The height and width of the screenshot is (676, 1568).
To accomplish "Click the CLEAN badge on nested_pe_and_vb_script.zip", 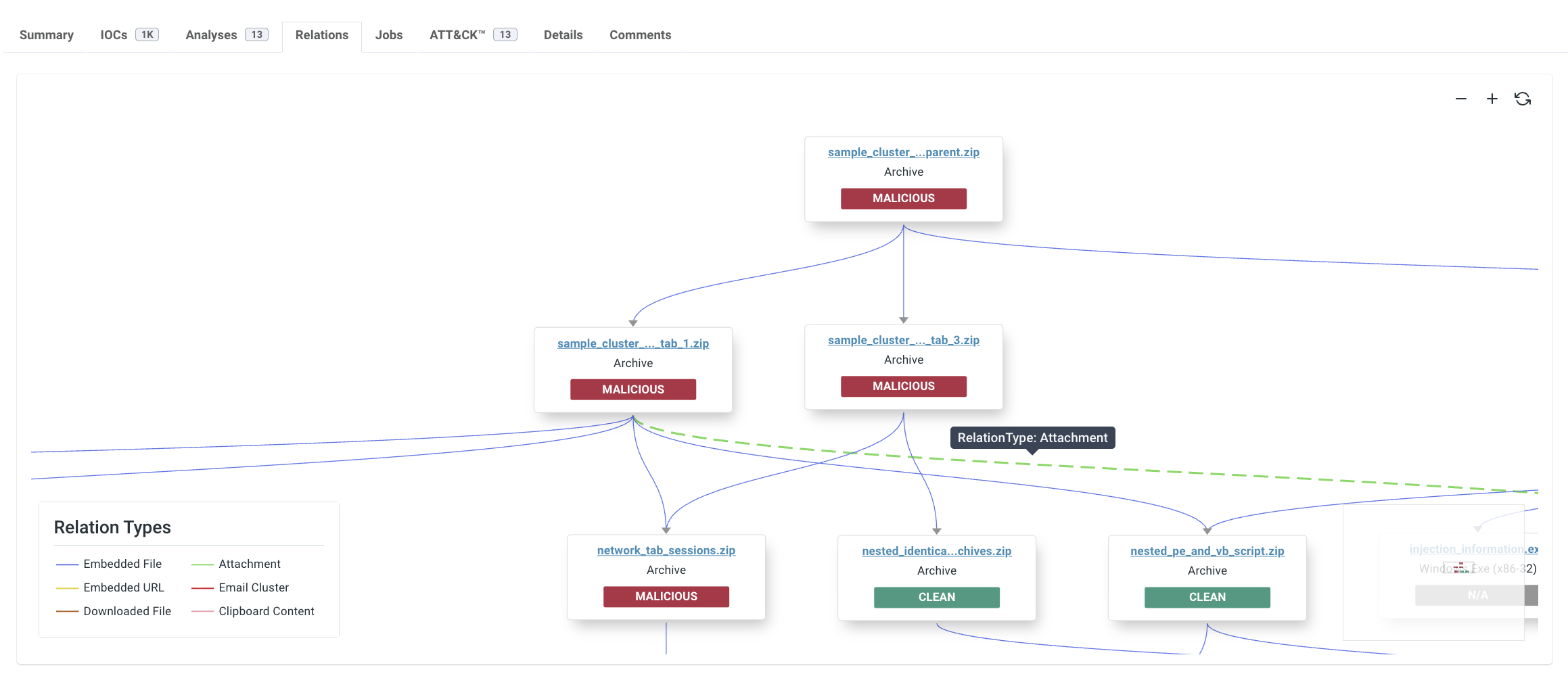I will (x=1207, y=597).
